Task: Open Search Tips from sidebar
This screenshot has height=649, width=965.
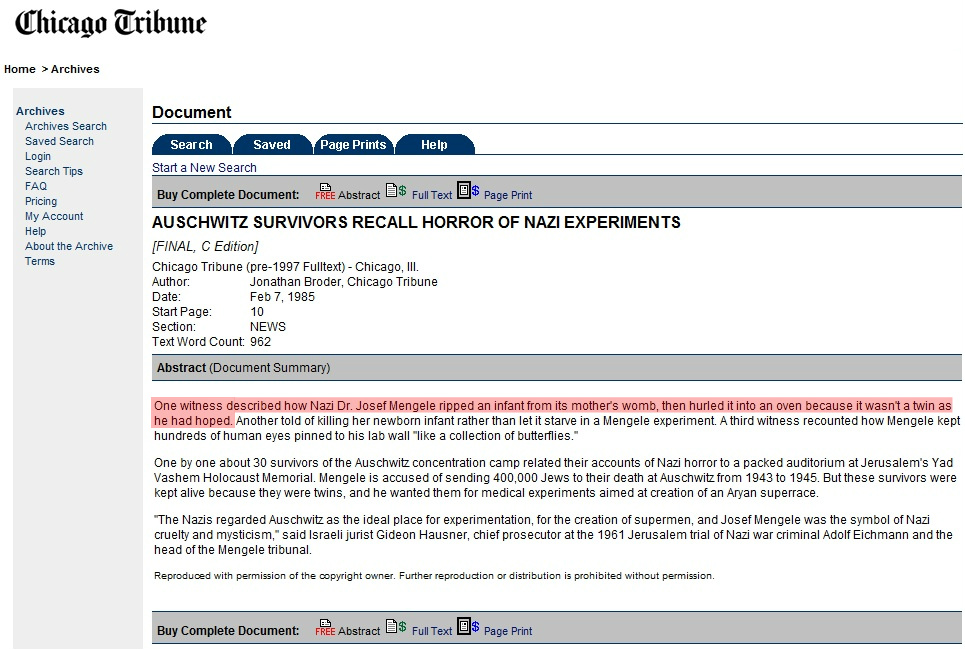Action: tap(54, 171)
